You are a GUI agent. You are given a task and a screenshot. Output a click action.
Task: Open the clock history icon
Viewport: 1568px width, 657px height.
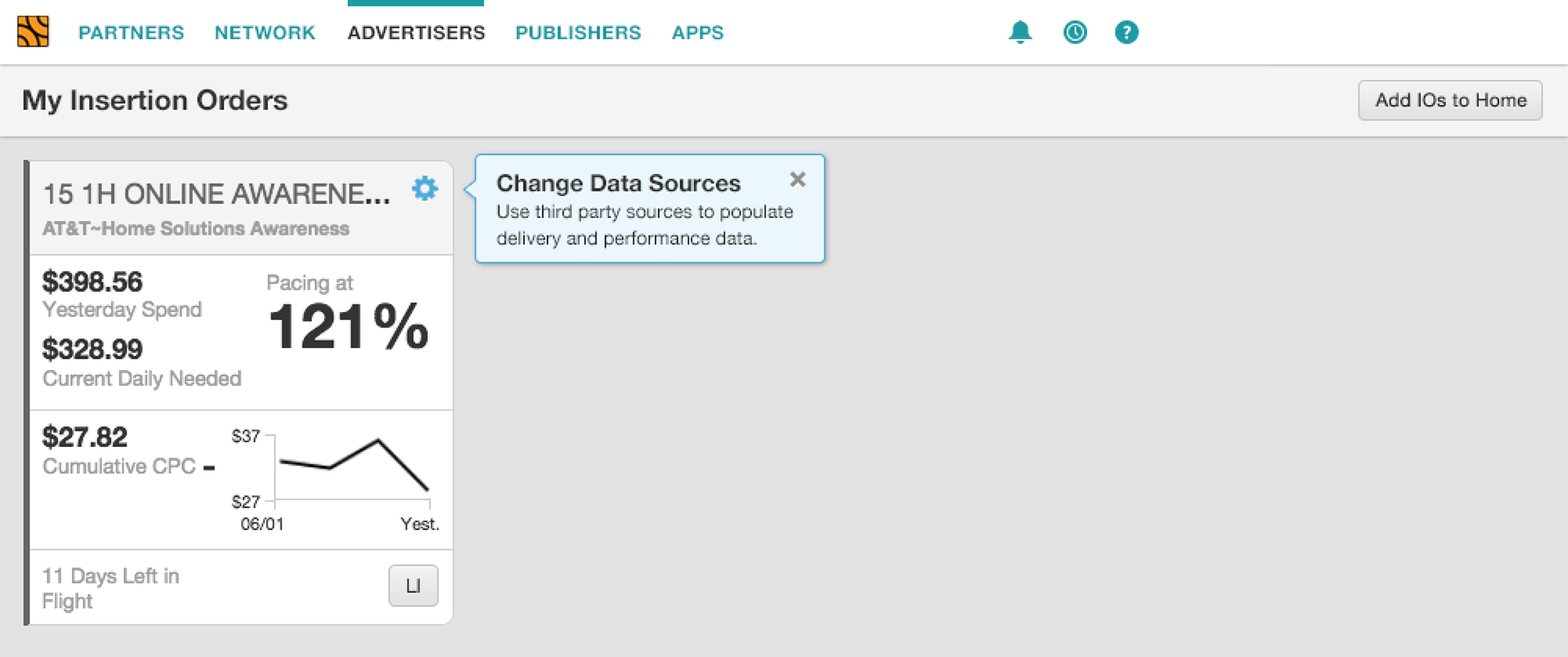pos(1075,32)
